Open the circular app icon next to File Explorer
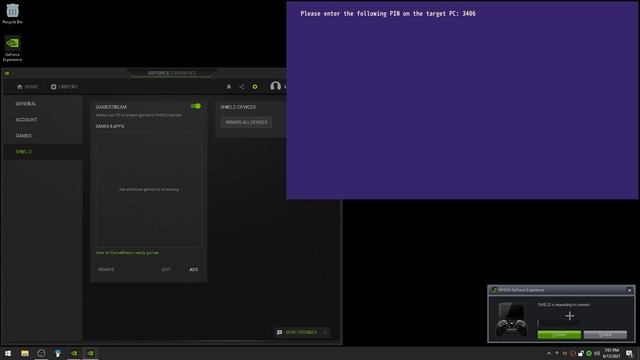This screenshot has width=640, height=360. pyautogui.click(x=41, y=353)
